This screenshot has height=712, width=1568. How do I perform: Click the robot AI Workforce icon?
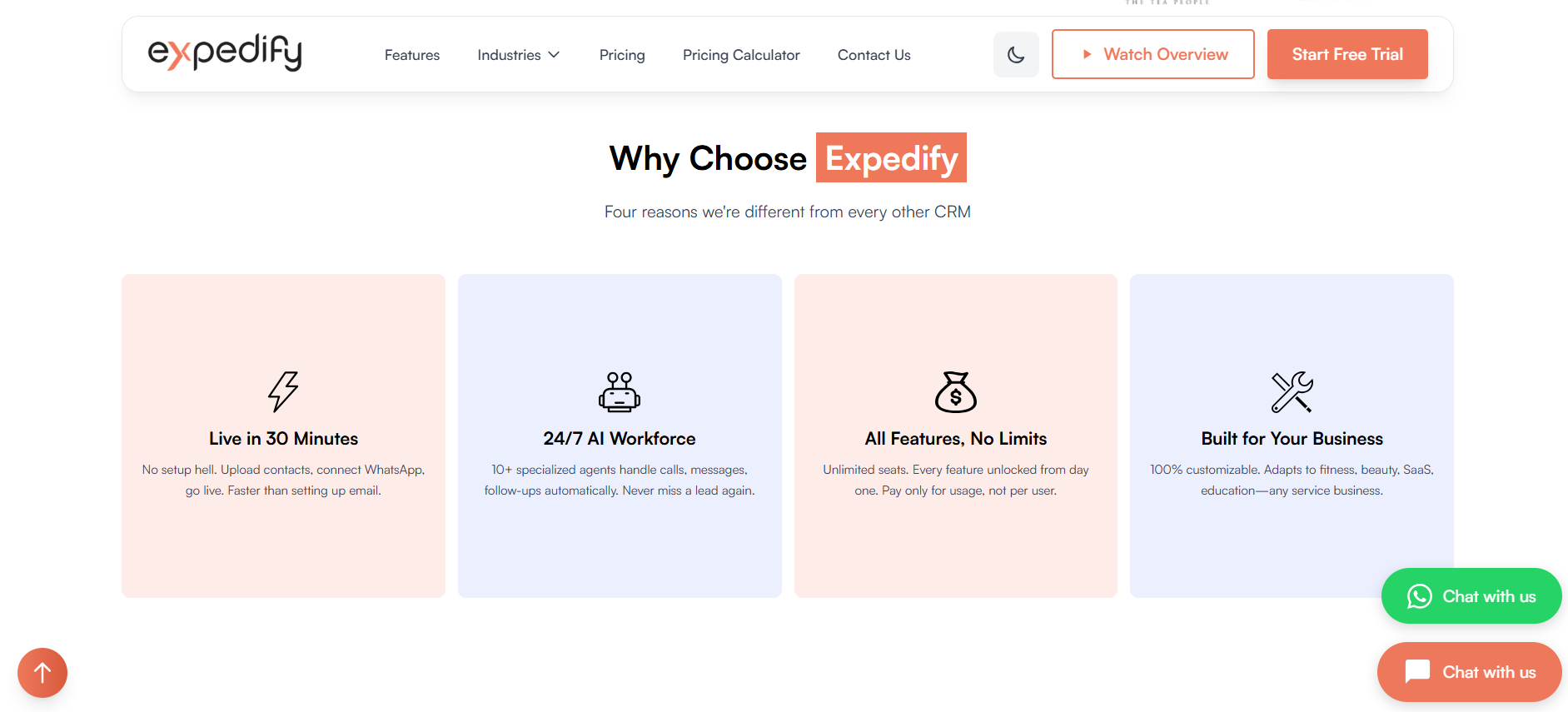tap(620, 391)
